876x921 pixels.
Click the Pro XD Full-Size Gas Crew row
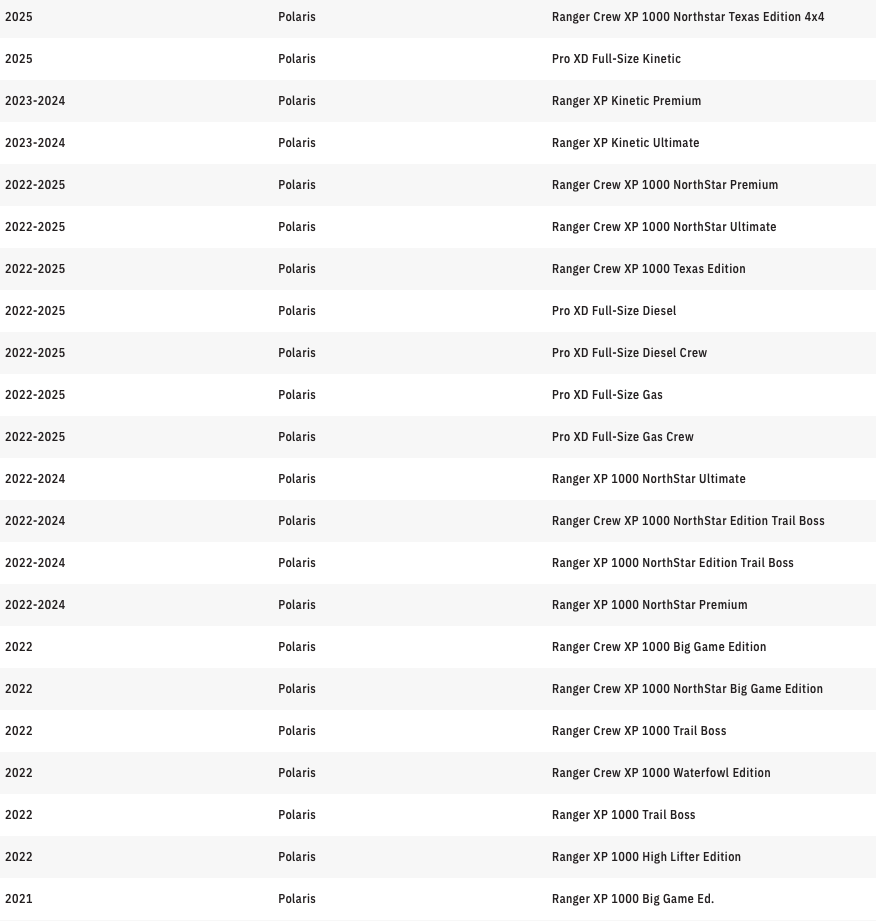click(622, 437)
